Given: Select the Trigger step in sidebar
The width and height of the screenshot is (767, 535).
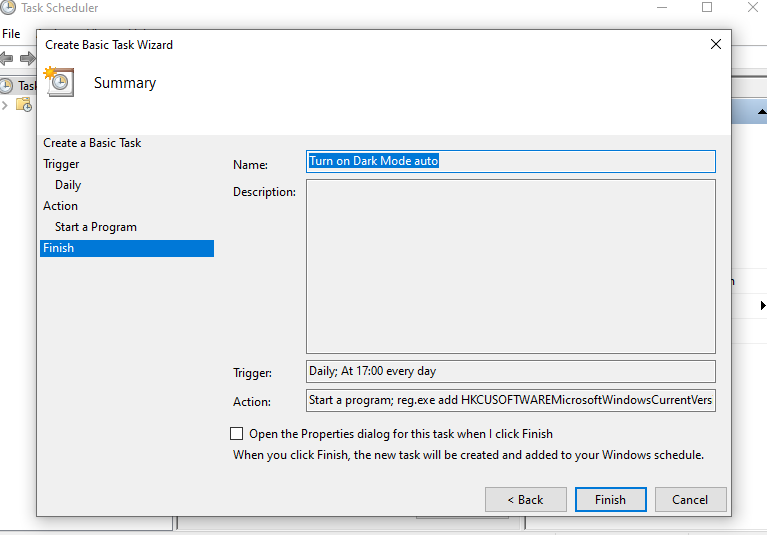Looking at the screenshot, I should click(x=61, y=164).
